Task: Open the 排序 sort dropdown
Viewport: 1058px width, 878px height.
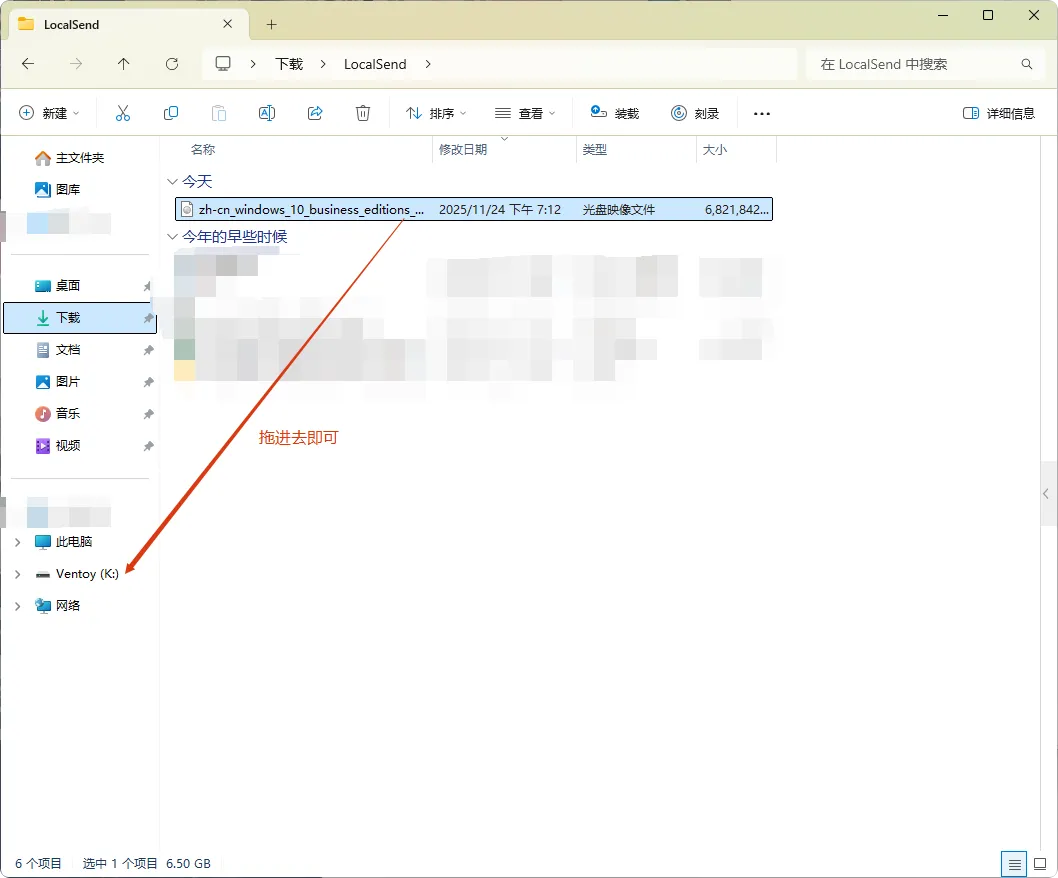Action: (x=436, y=114)
